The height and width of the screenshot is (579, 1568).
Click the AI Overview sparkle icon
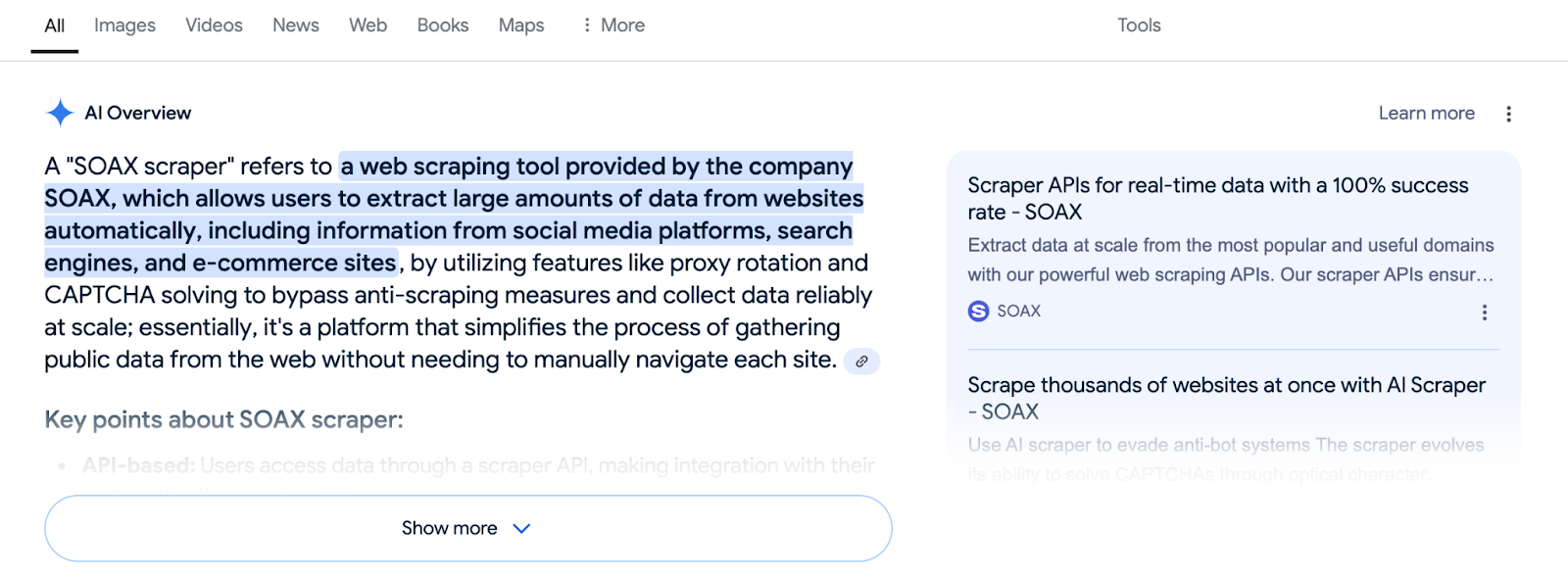tap(63, 113)
